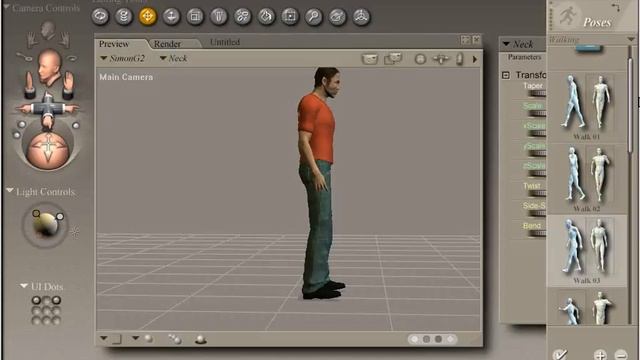Click the round icon left of the crosshair icon
Screen dimensions: 640x360
[x=420, y=59]
